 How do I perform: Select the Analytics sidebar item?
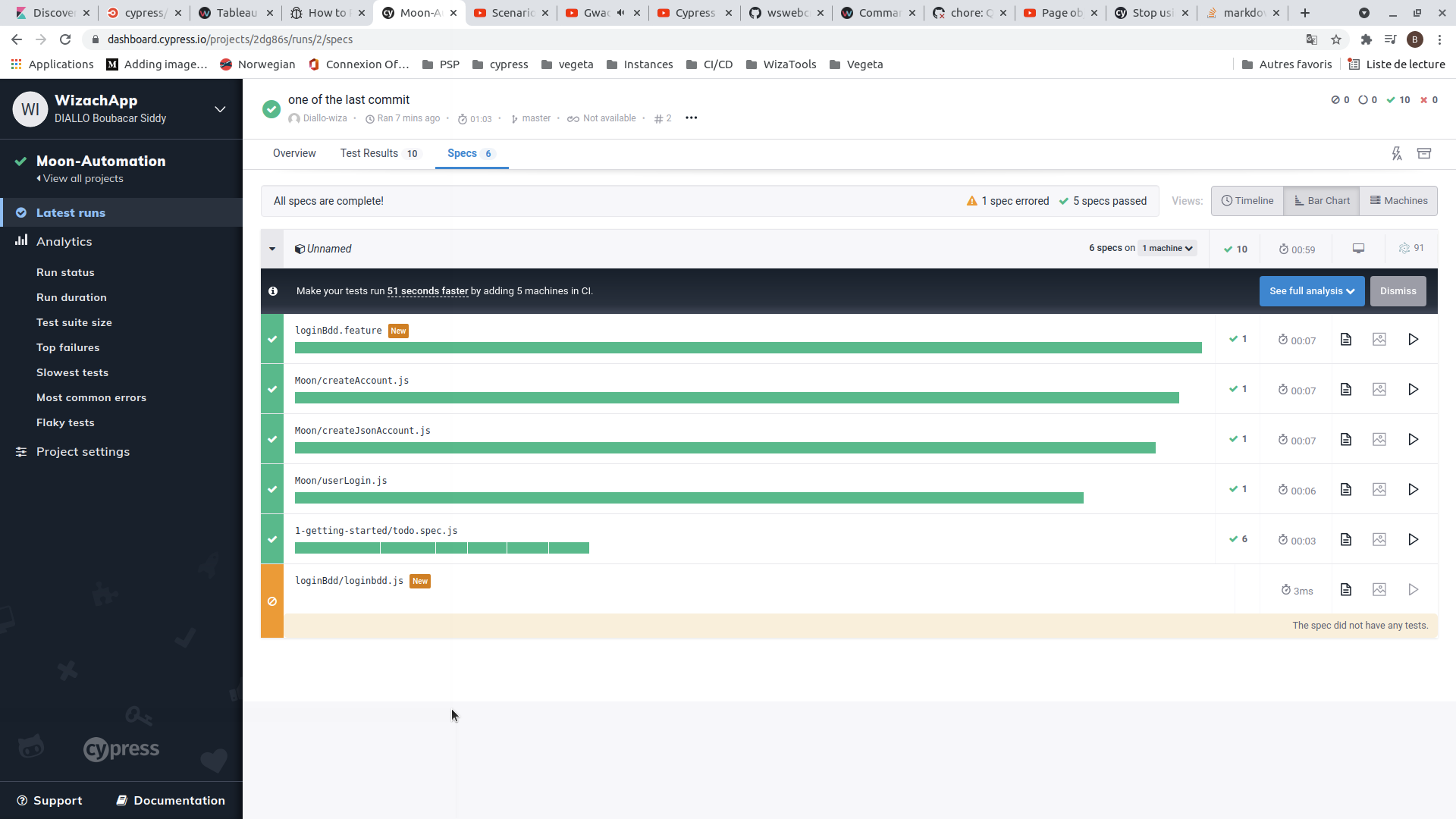64,241
